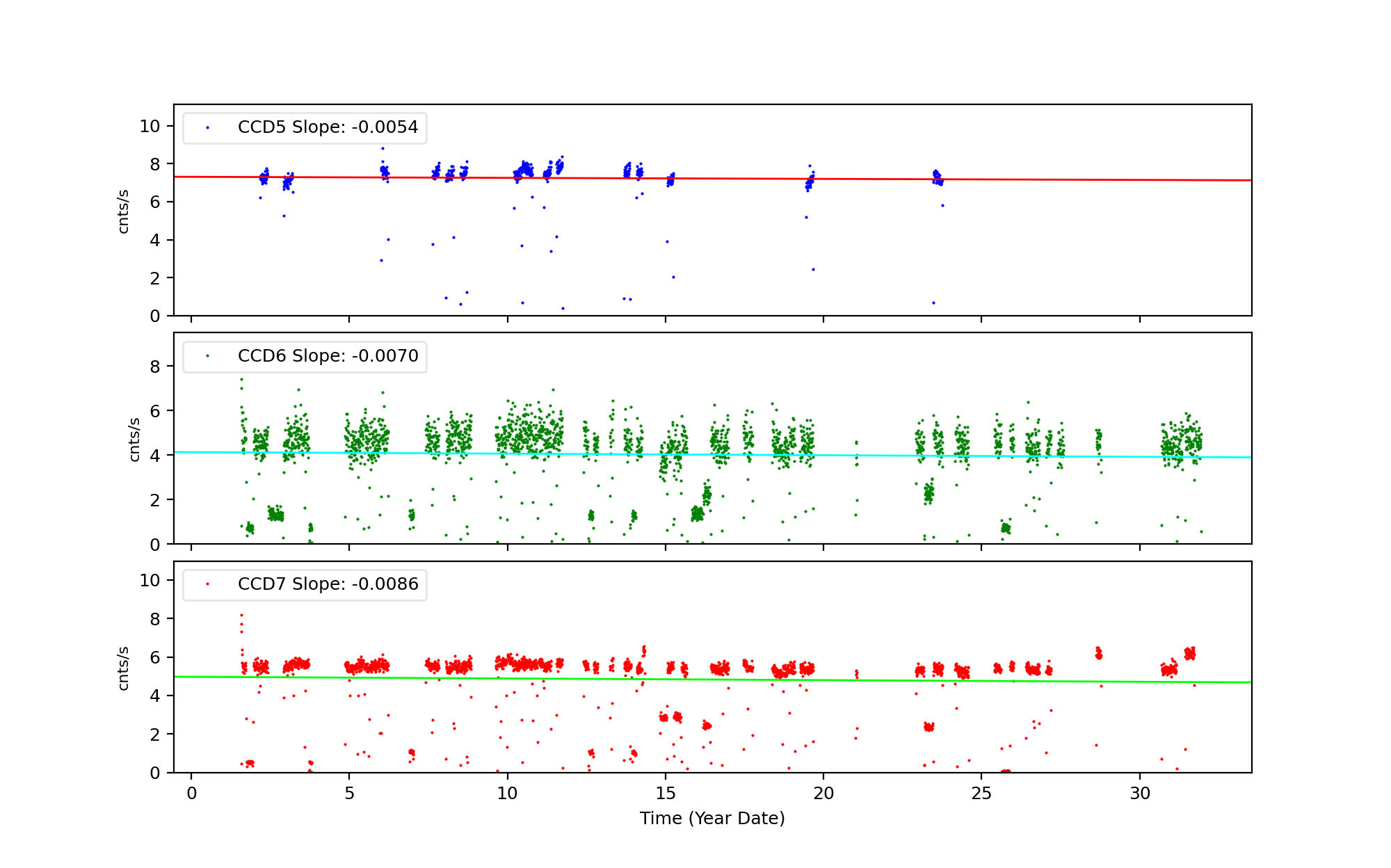Click the red marker in CCD7 legend
The height and width of the screenshot is (868, 1391).
[x=207, y=584]
